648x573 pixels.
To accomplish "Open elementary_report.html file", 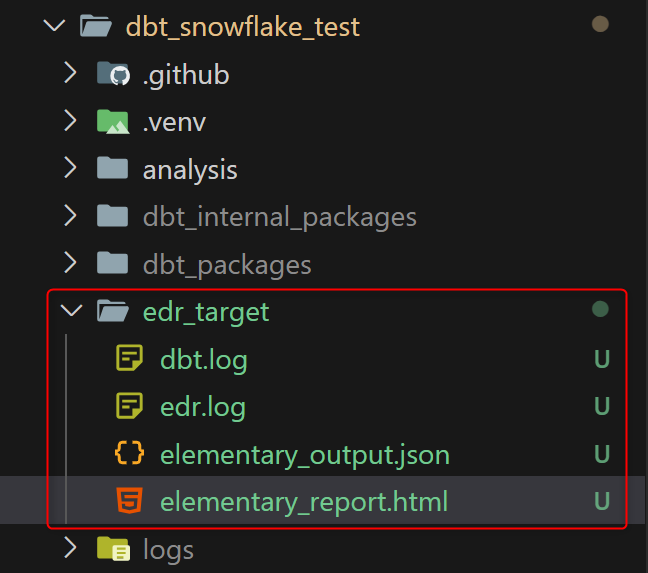I will [304, 502].
